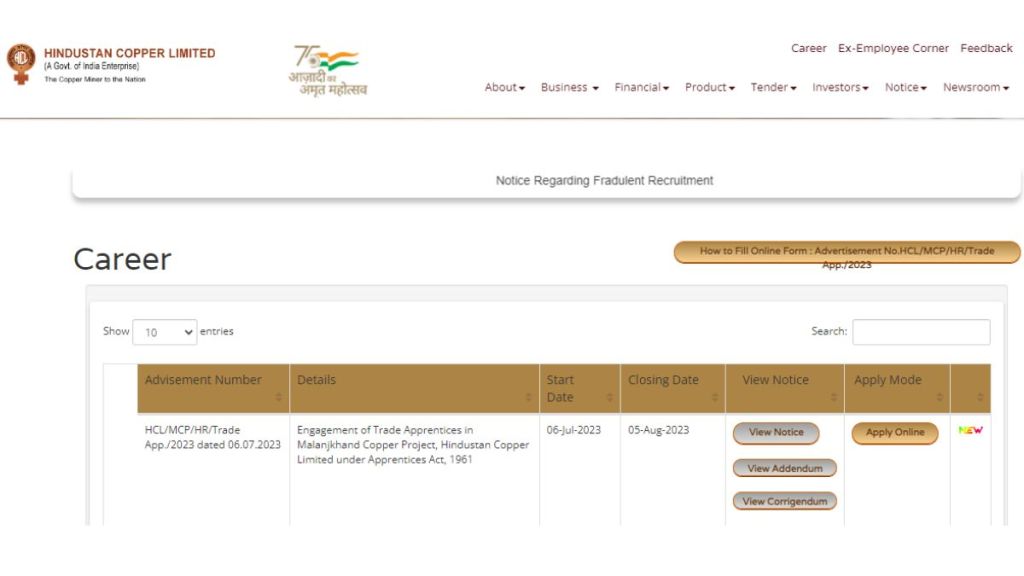Image resolution: width=1024 pixels, height=576 pixels.
Task: Click the Closing Date column header
Action: 673,389
